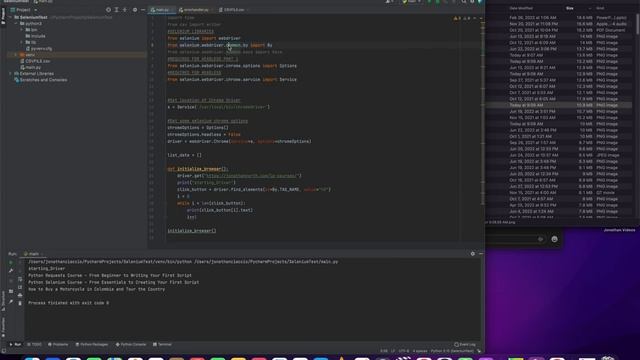Hide the Project panel with minus icon

coord(143,10)
